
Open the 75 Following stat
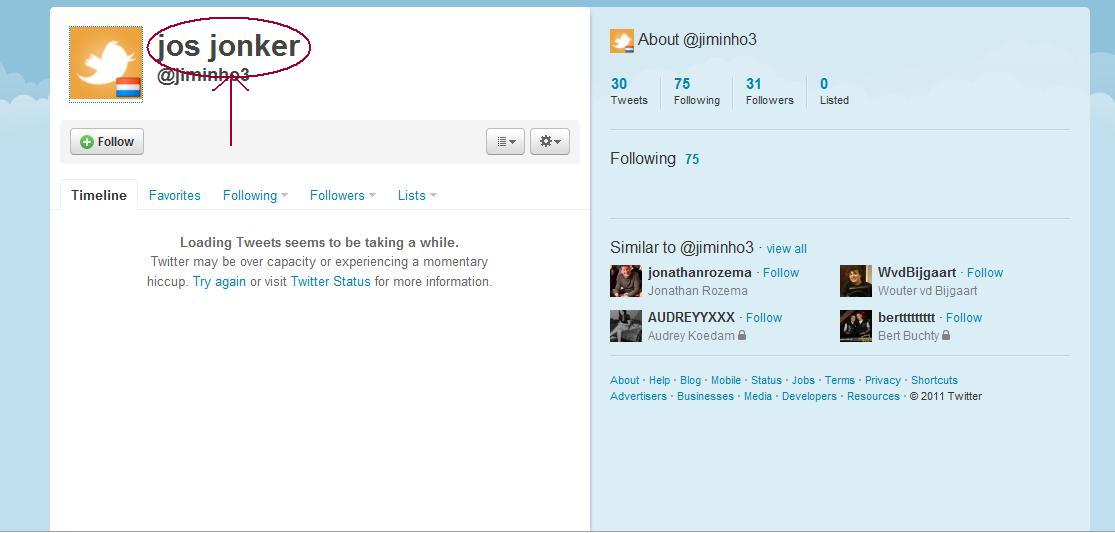coord(697,92)
